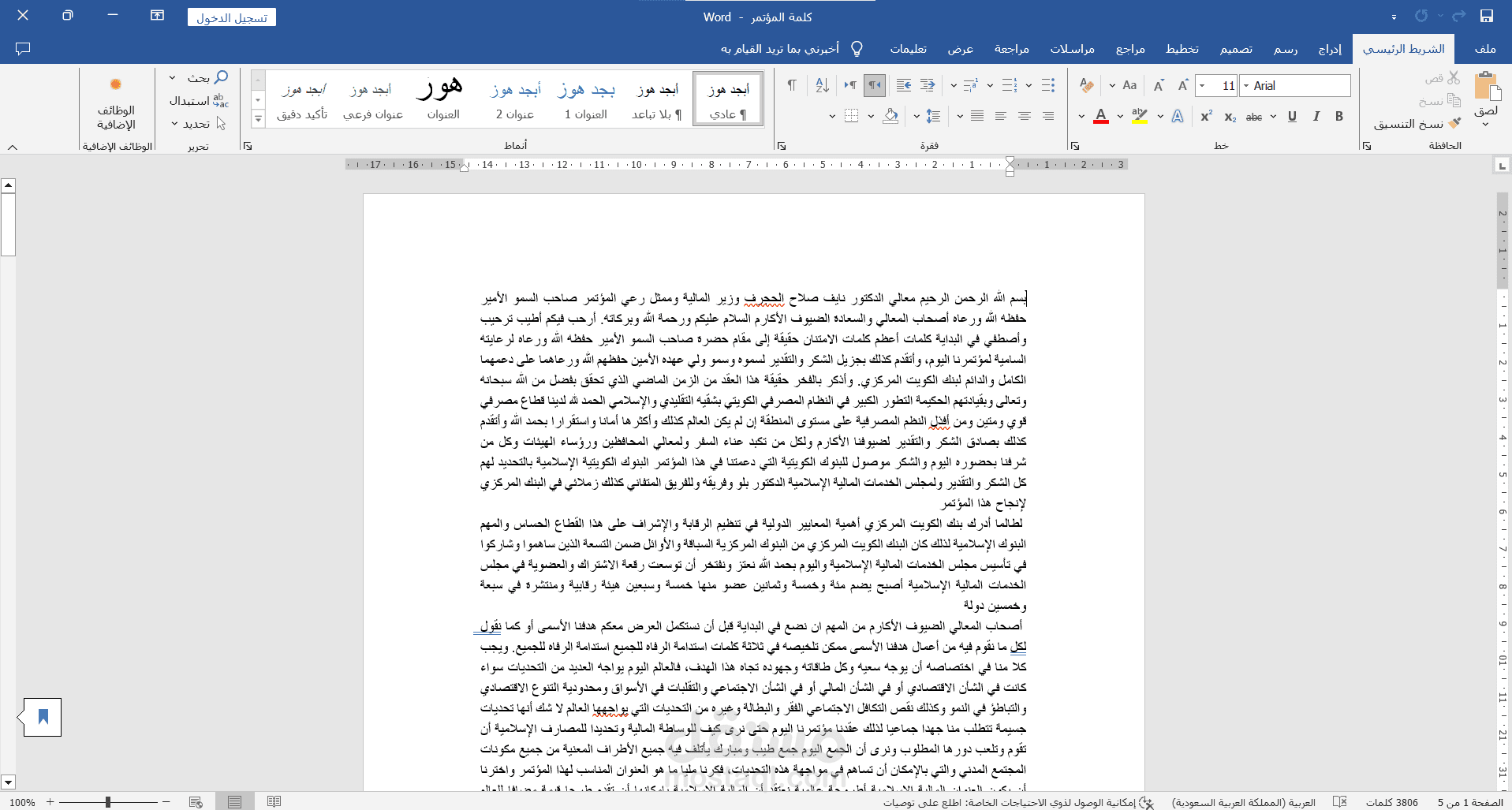Click the Replace (استبدال) icon
Image resolution: width=1512 pixels, height=810 pixels.
pos(221,101)
